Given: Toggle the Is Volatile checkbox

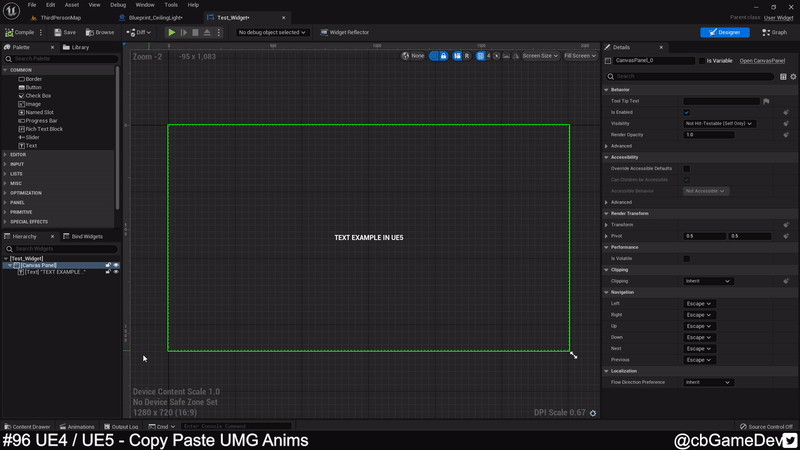Looking at the screenshot, I should point(687,258).
